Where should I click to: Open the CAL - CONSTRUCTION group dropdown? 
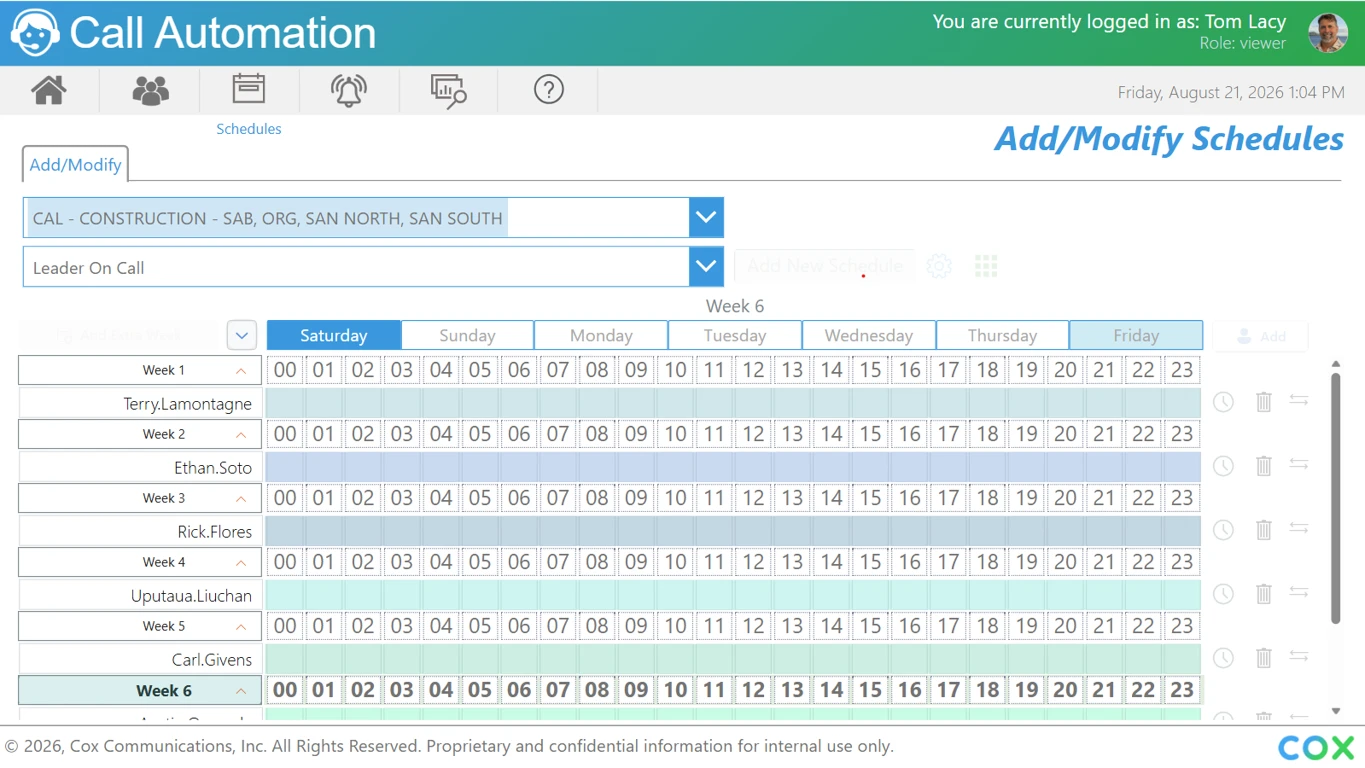pyautogui.click(x=706, y=217)
